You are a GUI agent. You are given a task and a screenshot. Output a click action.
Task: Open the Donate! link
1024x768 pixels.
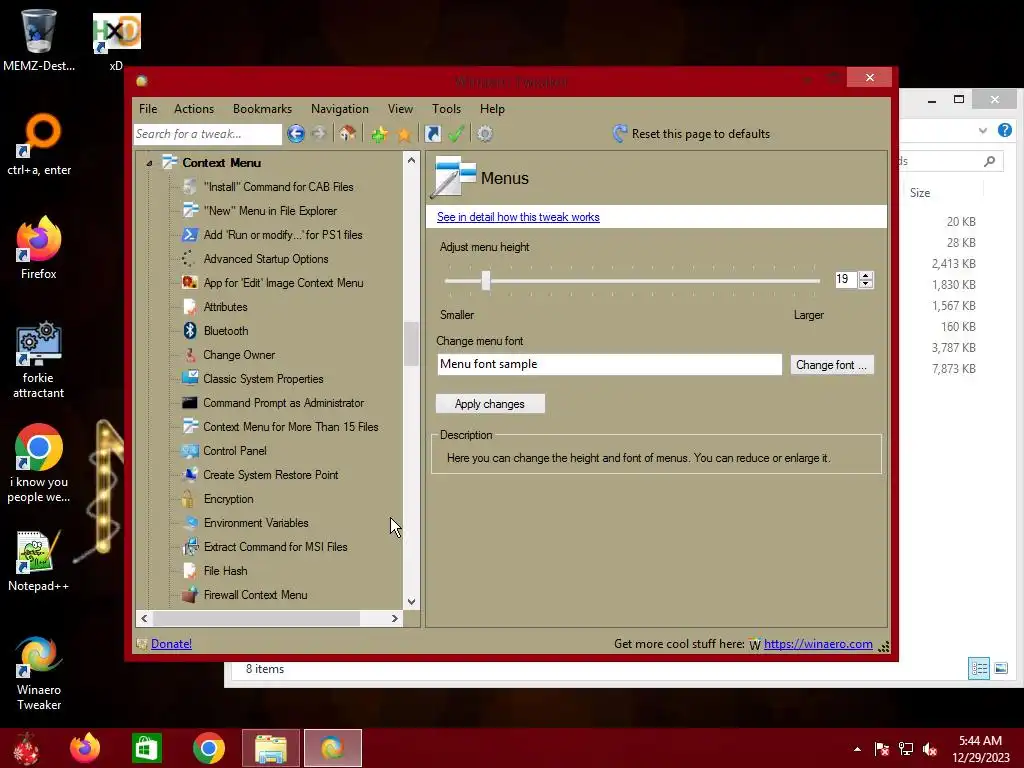pyautogui.click(x=171, y=644)
